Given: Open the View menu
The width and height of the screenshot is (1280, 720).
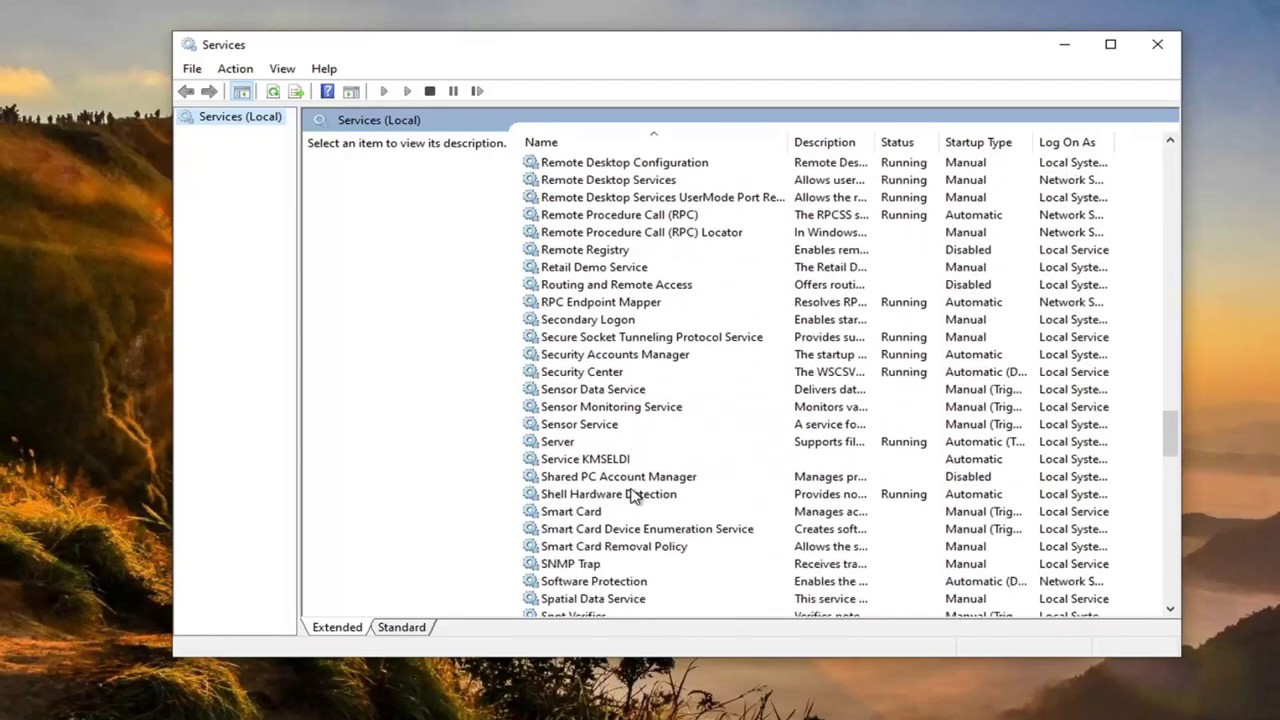Looking at the screenshot, I should pyautogui.click(x=282, y=69).
